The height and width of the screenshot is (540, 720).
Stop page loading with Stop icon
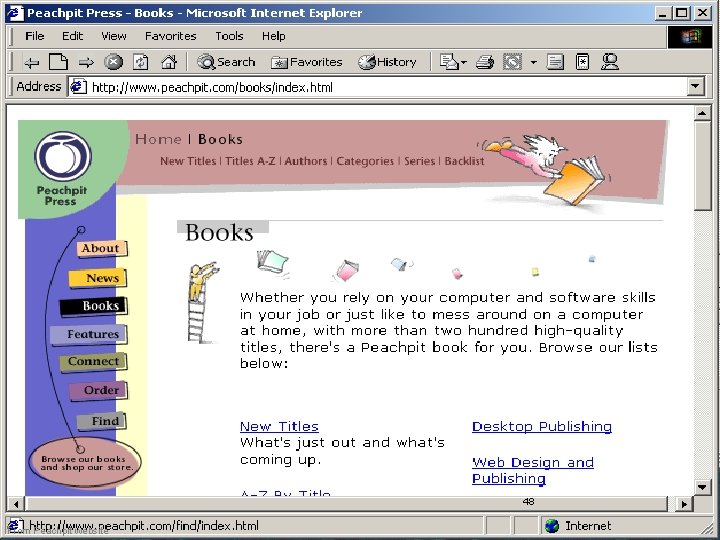[113, 62]
